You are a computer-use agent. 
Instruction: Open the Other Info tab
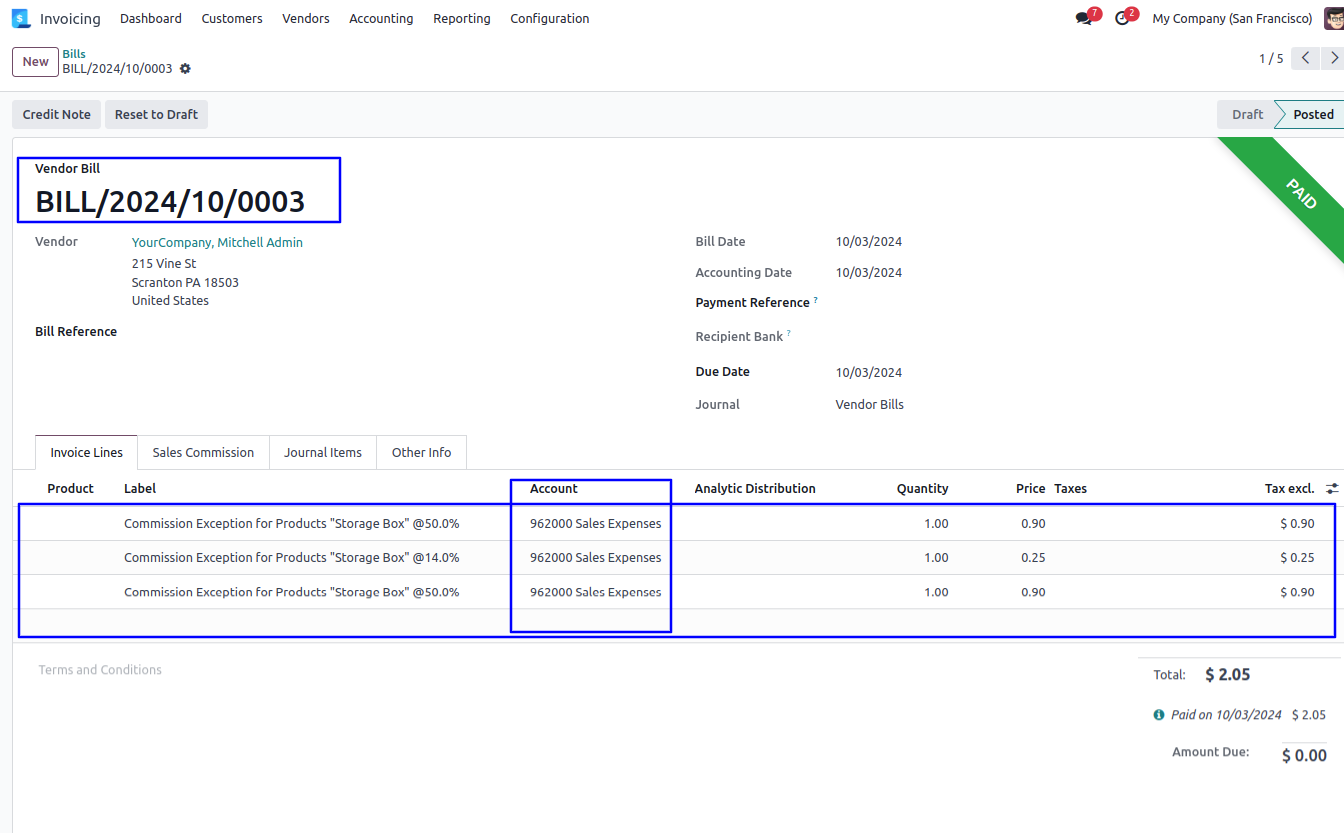421,453
